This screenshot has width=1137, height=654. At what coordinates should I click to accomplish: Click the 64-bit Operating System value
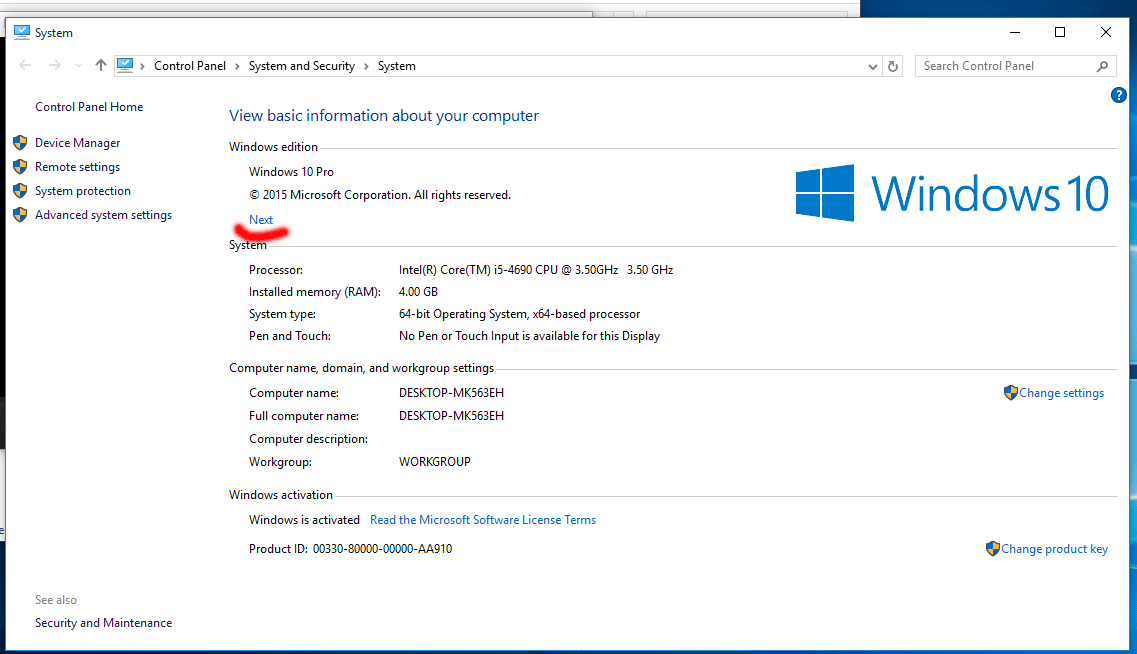click(x=519, y=314)
